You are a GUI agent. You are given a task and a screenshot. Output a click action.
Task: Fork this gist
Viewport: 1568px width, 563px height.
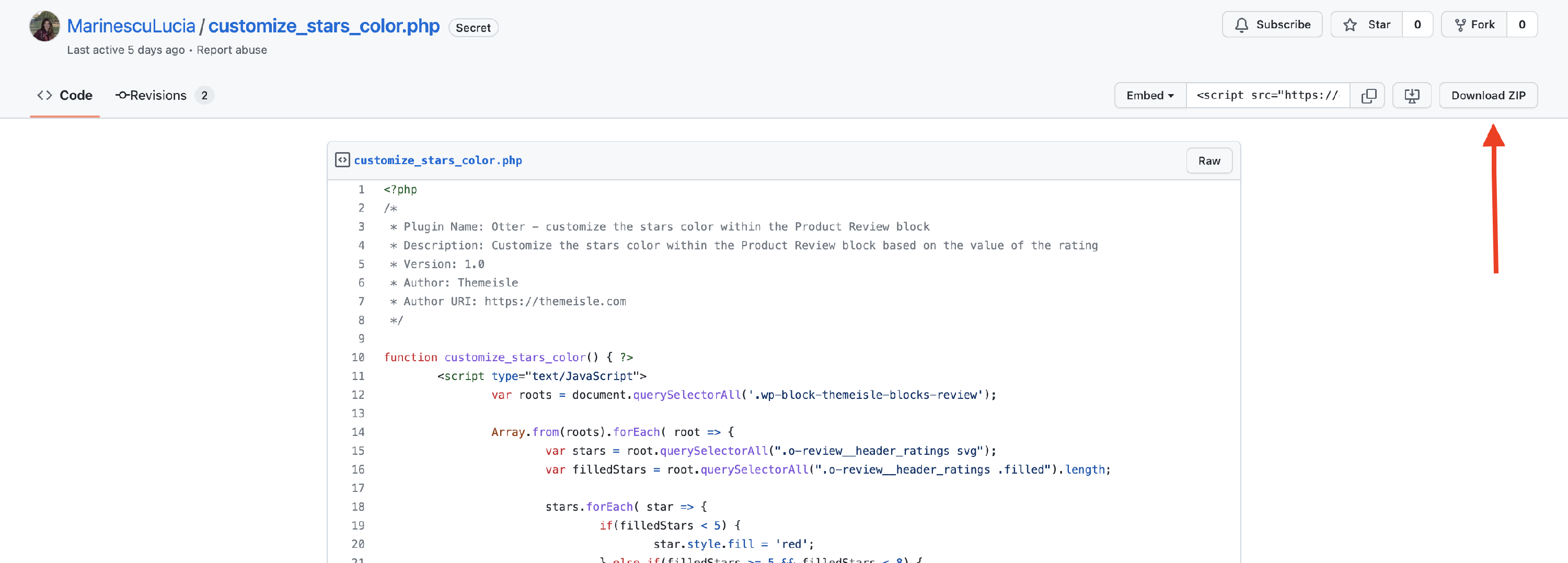(x=1473, y=25)
